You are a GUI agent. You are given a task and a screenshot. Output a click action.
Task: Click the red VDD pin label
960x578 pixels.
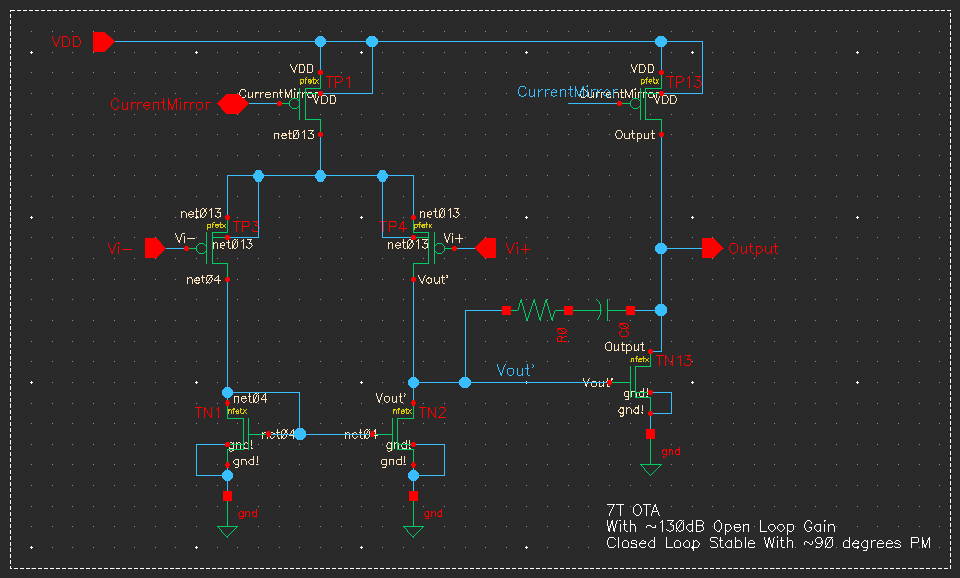point(66,42)
